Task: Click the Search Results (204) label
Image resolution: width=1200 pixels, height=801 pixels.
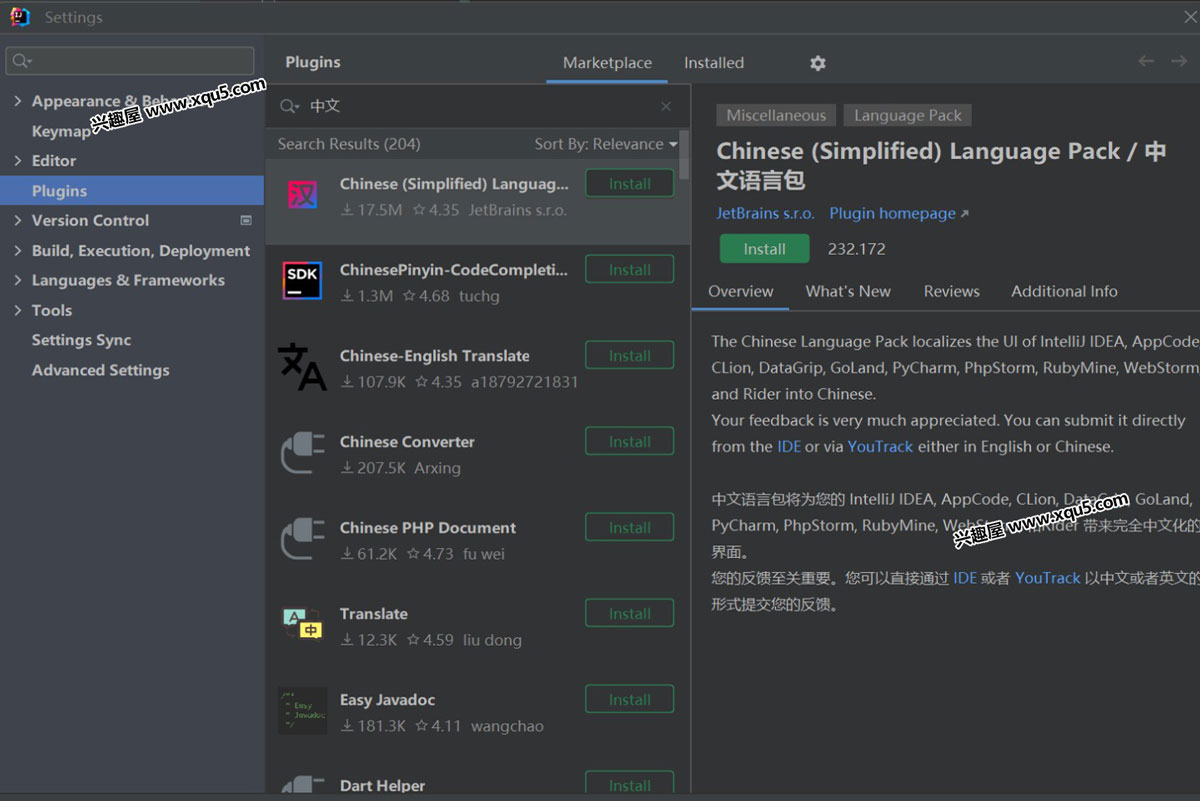Action: click(x=349, y=144)
